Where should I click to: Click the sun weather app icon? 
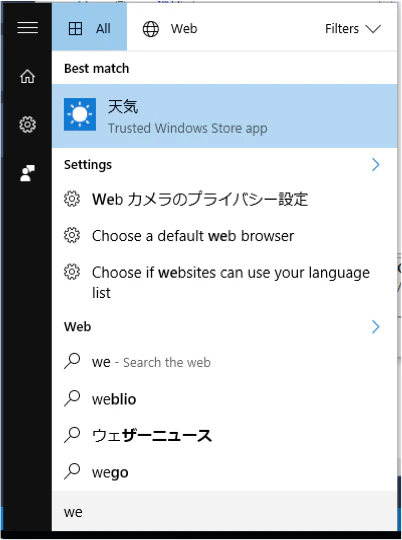[80, 114]
